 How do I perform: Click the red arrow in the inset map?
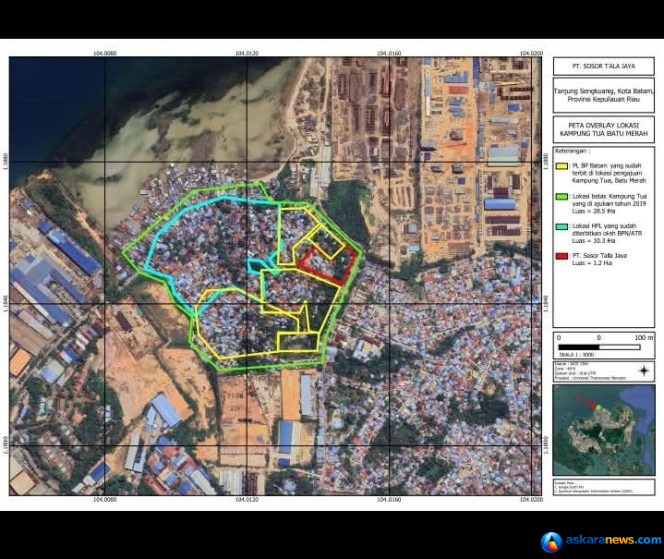[586, 401]
